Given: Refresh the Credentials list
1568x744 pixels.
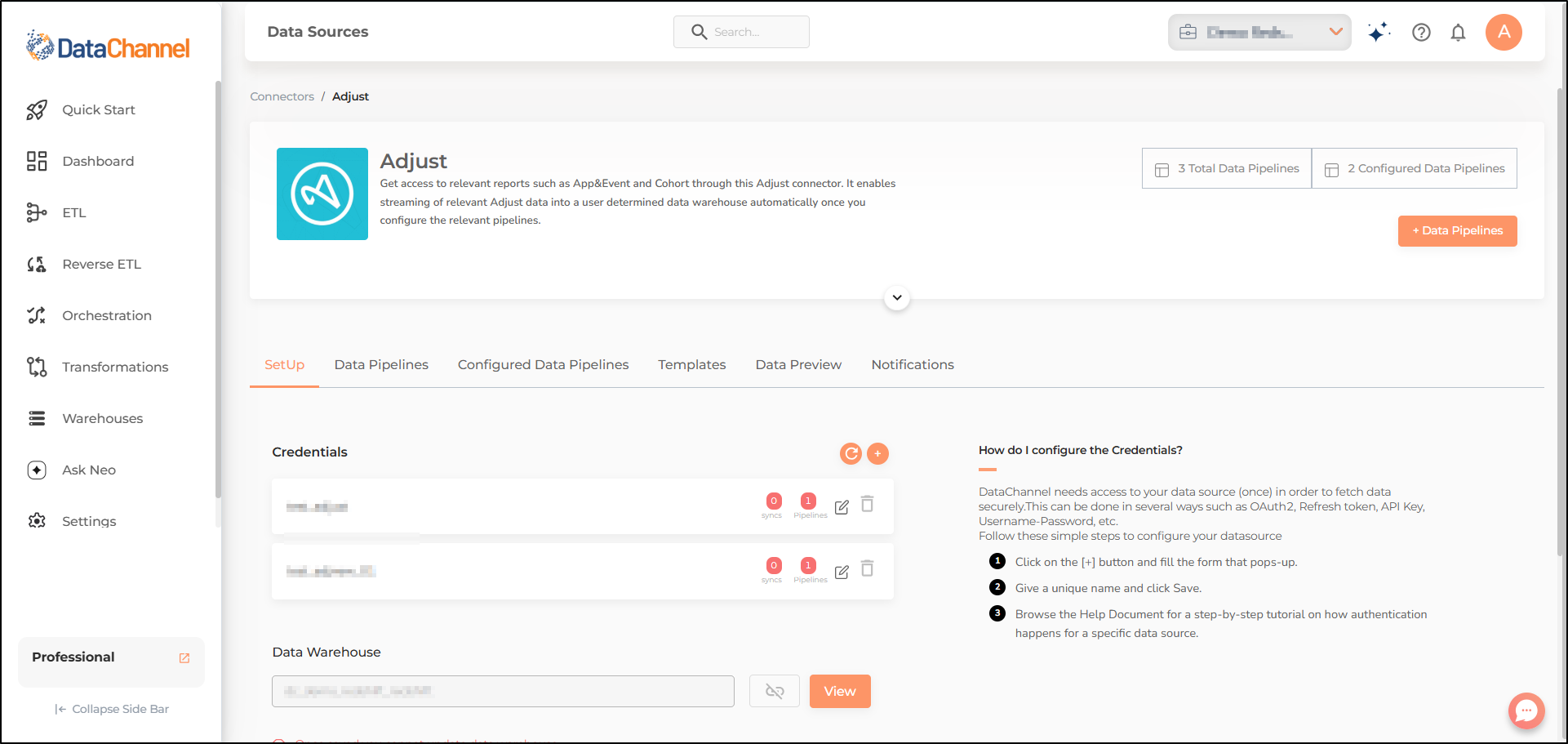Looking at the screenshot, I should [x=851, y=453].
